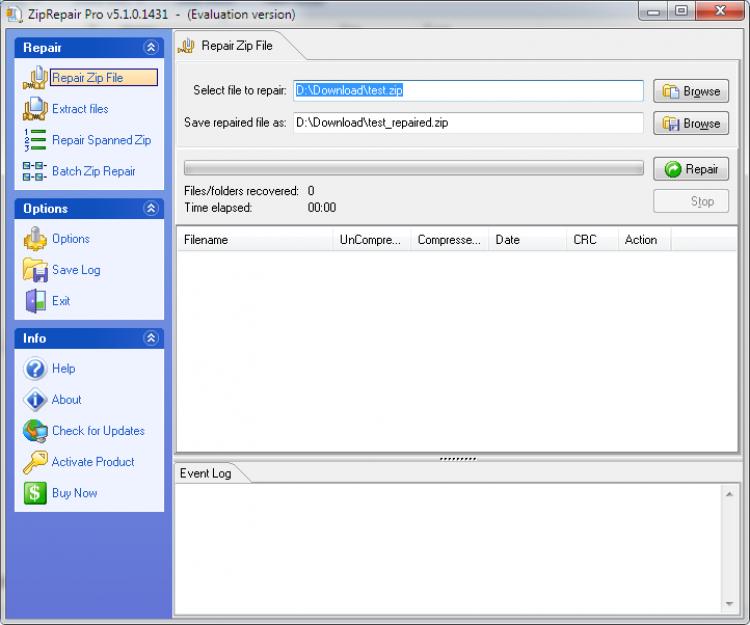Image resolution: width=750 pixels, height=625 pixels.
Task: Click the Save Log folder-disk icon
Action: pos(35,270)
